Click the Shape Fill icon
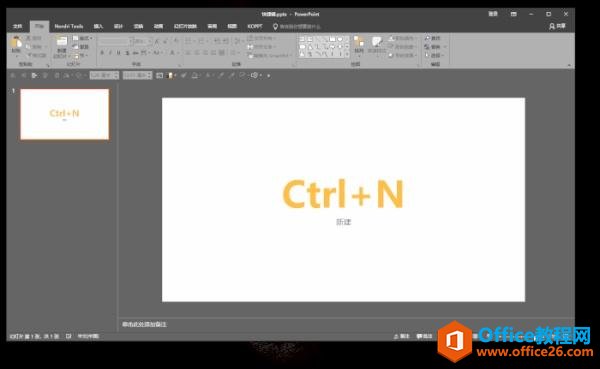Viewport: 600px width, 369px height. click(x=391, y=38)
